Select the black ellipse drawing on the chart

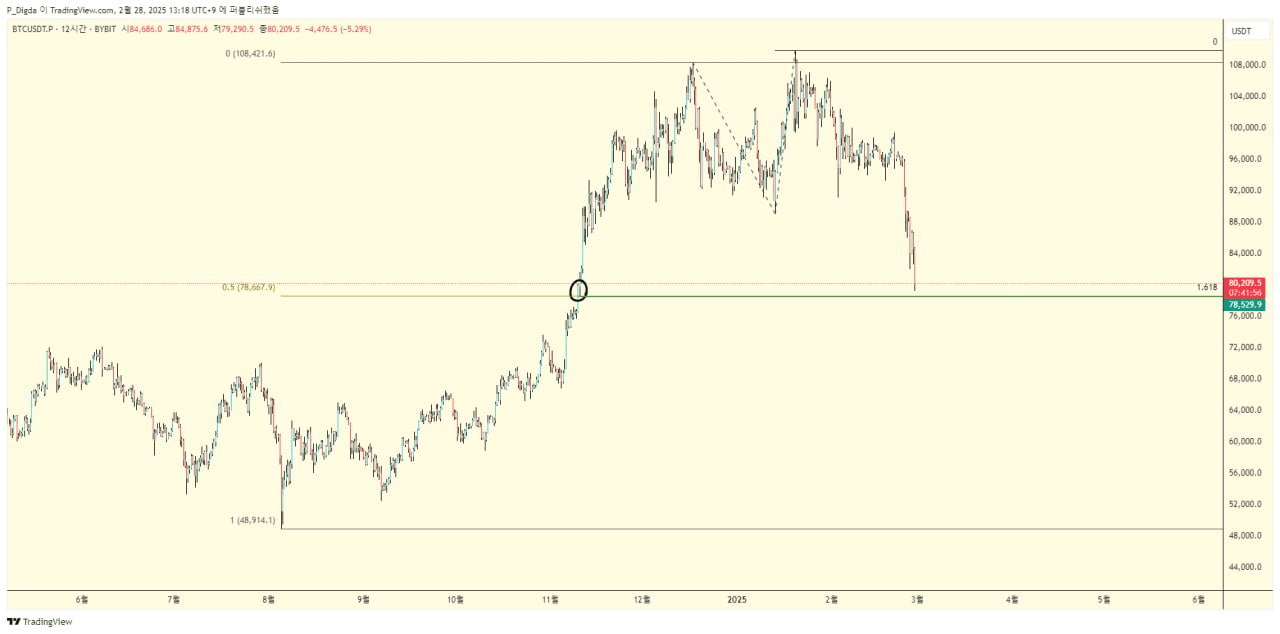[578, 291]
